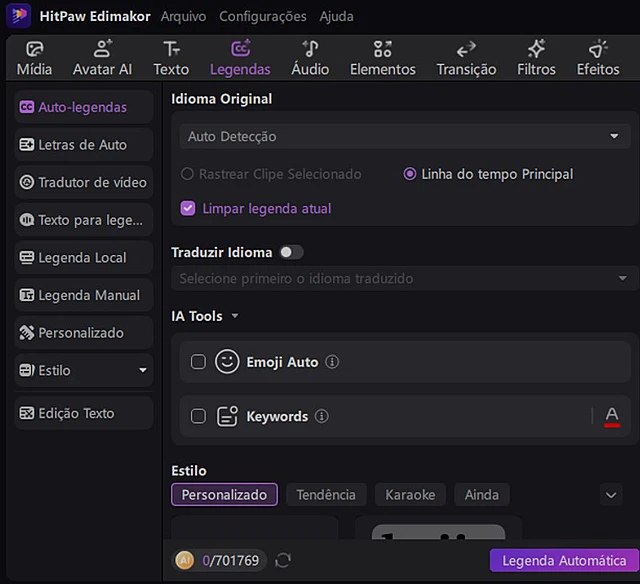The width and height of the screenshot is (640, 584).
Task: Open the Elementos panel
Action: tap(382, 58)
